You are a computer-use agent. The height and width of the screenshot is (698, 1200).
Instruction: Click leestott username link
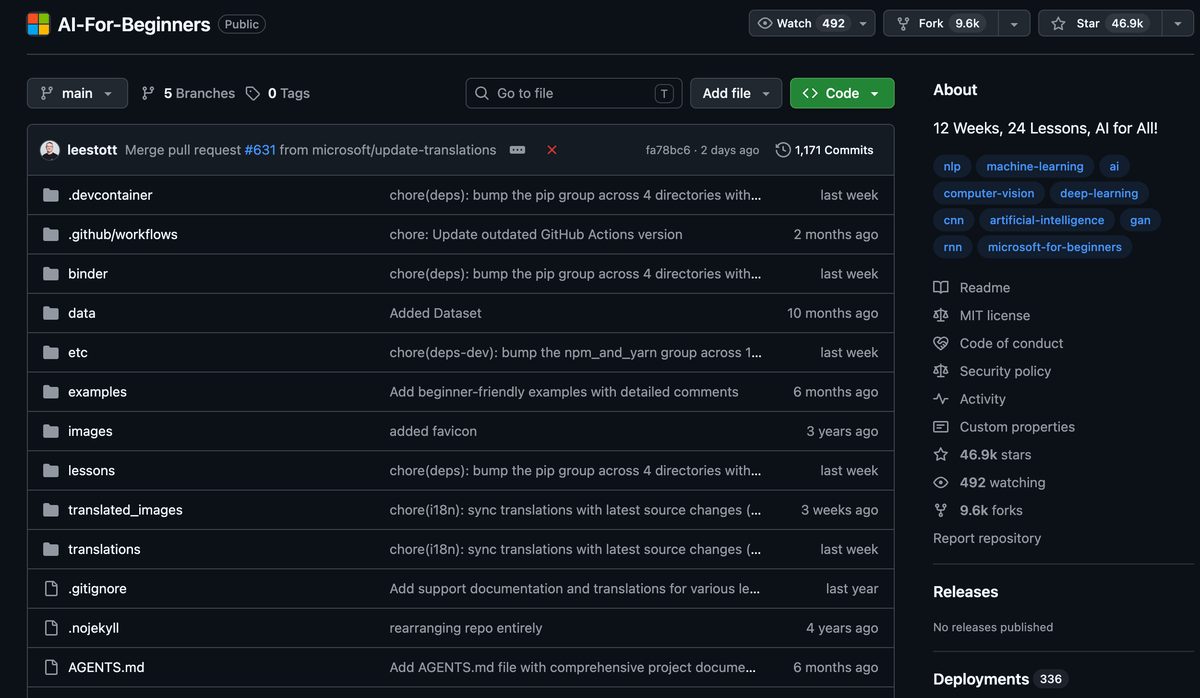92,150
